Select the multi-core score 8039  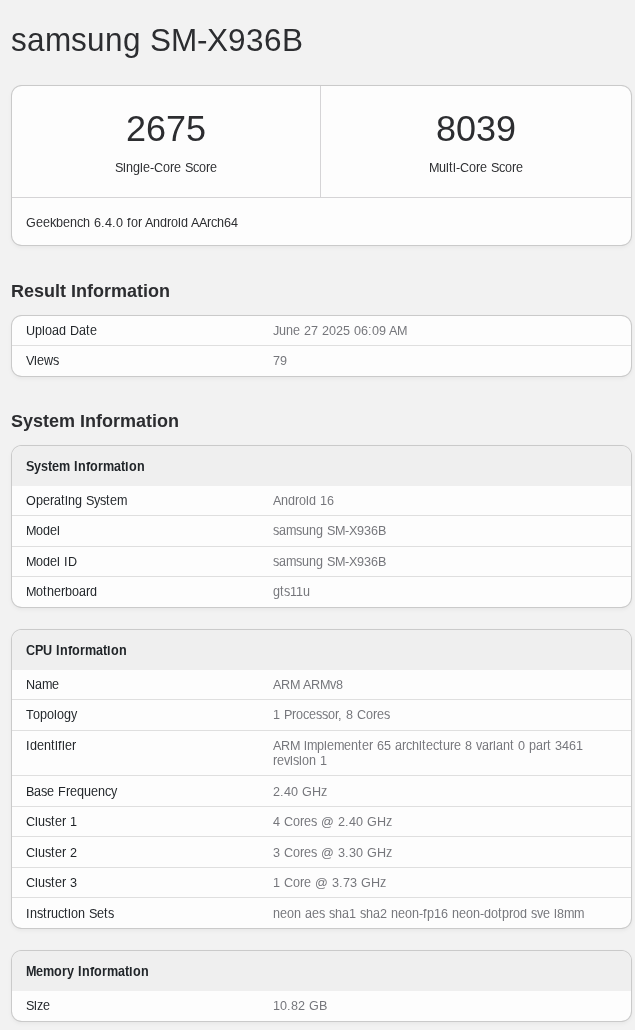[x=476, y=129]
